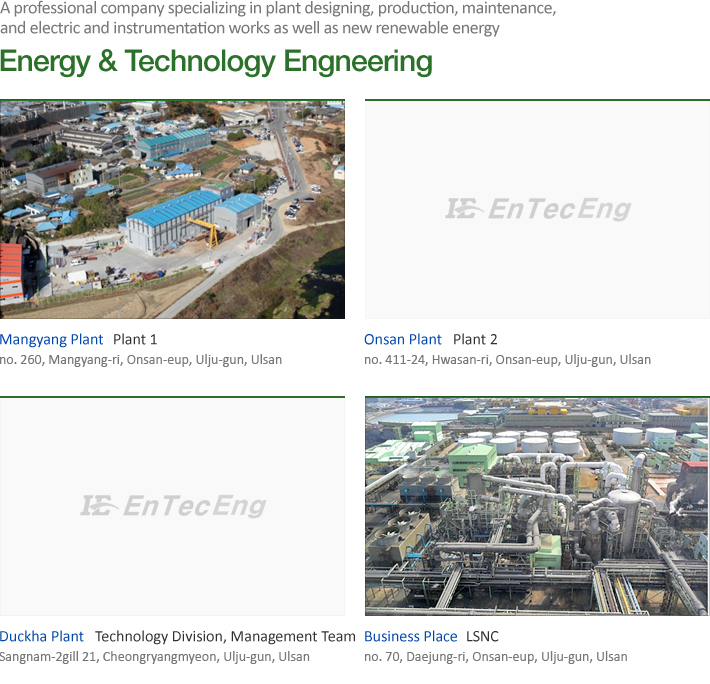This screenshot has height=684, width=710.
Task: Click the Hwasan-ri address text
Action: (507, 360)
